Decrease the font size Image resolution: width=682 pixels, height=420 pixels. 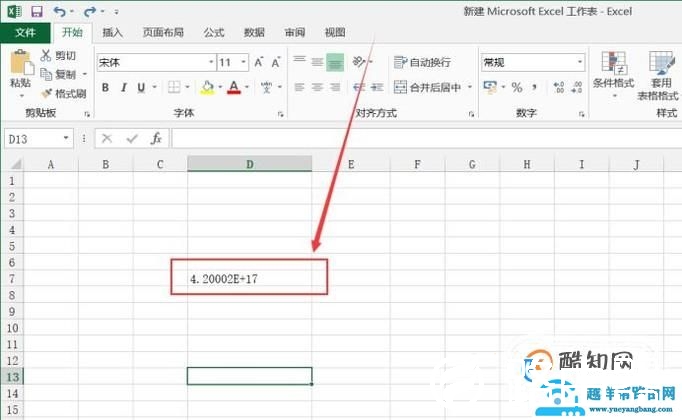click(276, 62)
